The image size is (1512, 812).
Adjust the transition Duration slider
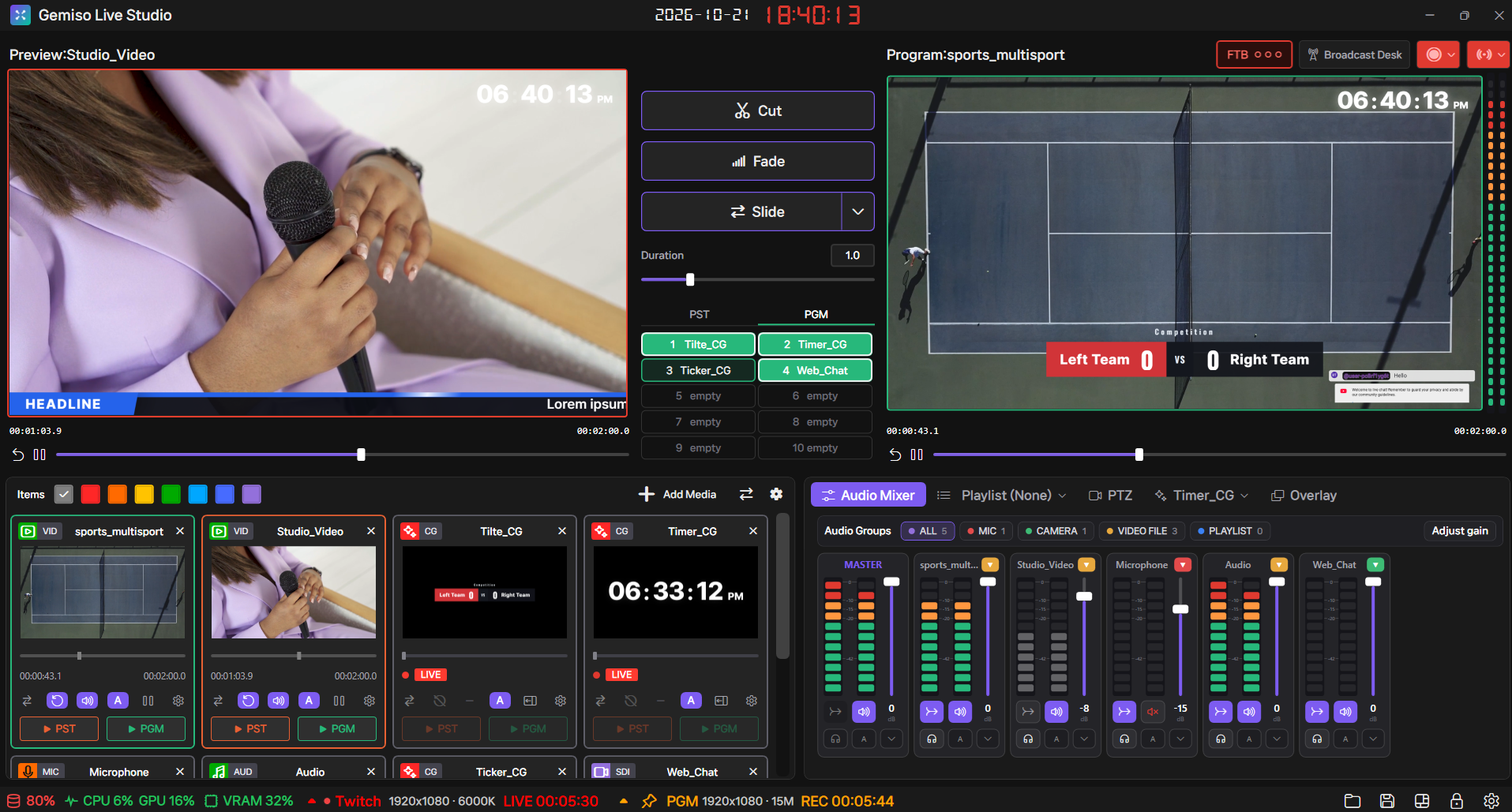(x=758, y=279)
